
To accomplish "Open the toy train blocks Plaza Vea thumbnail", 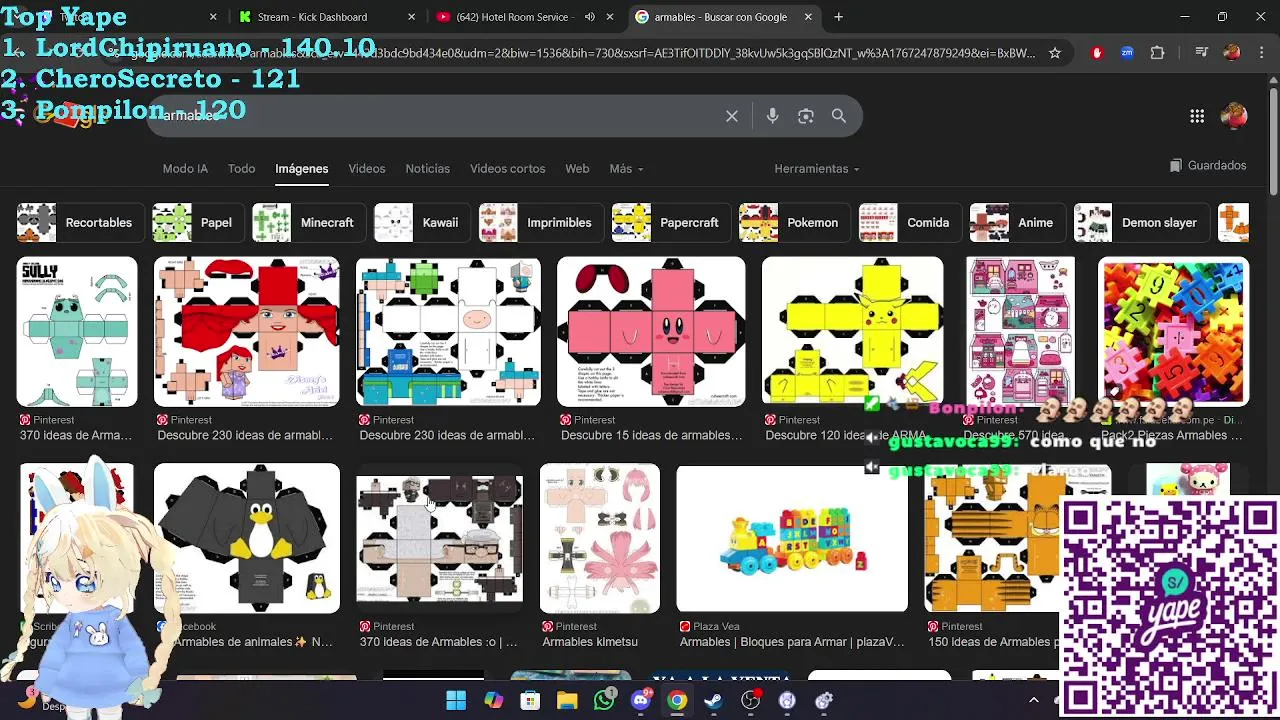I will 792,538.
